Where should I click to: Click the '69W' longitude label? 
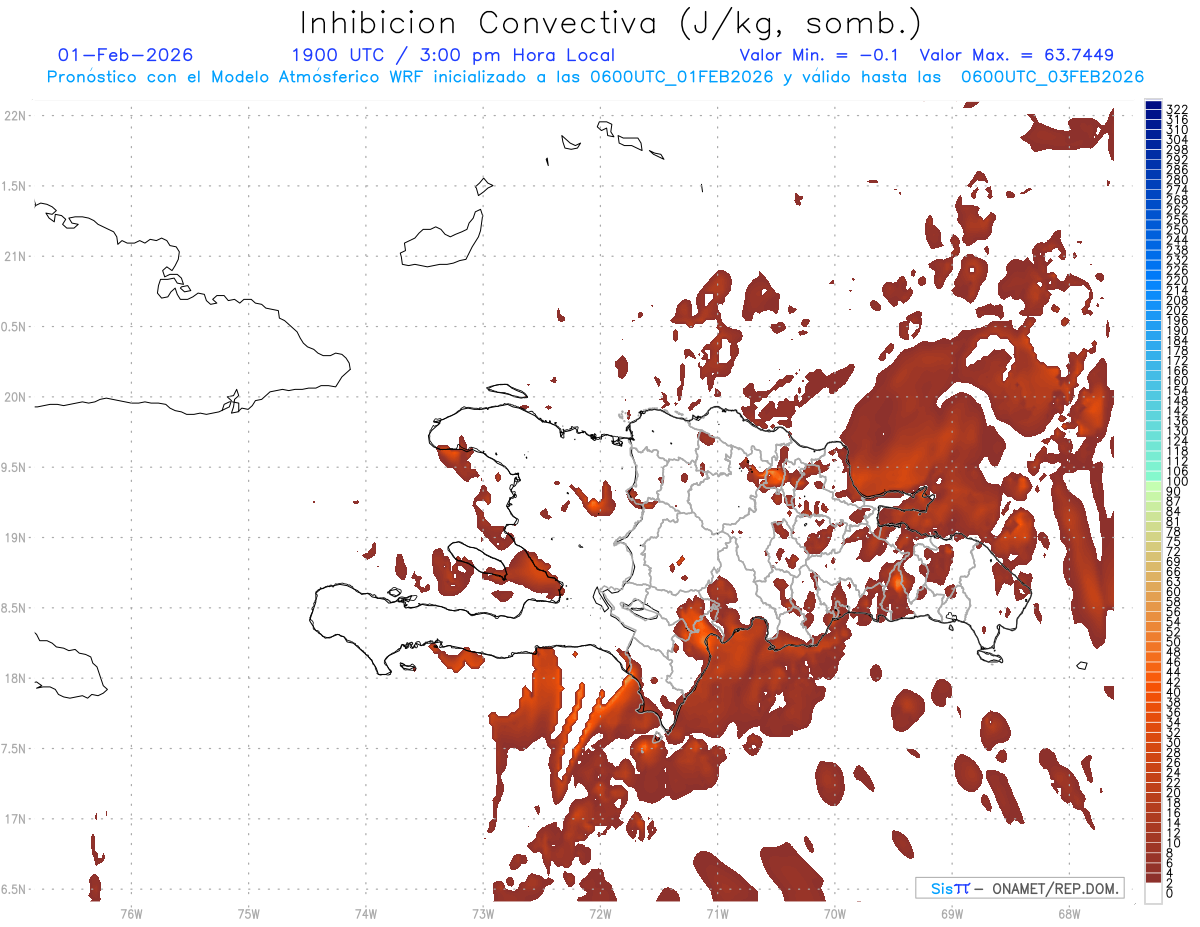[x=952, y=913]
